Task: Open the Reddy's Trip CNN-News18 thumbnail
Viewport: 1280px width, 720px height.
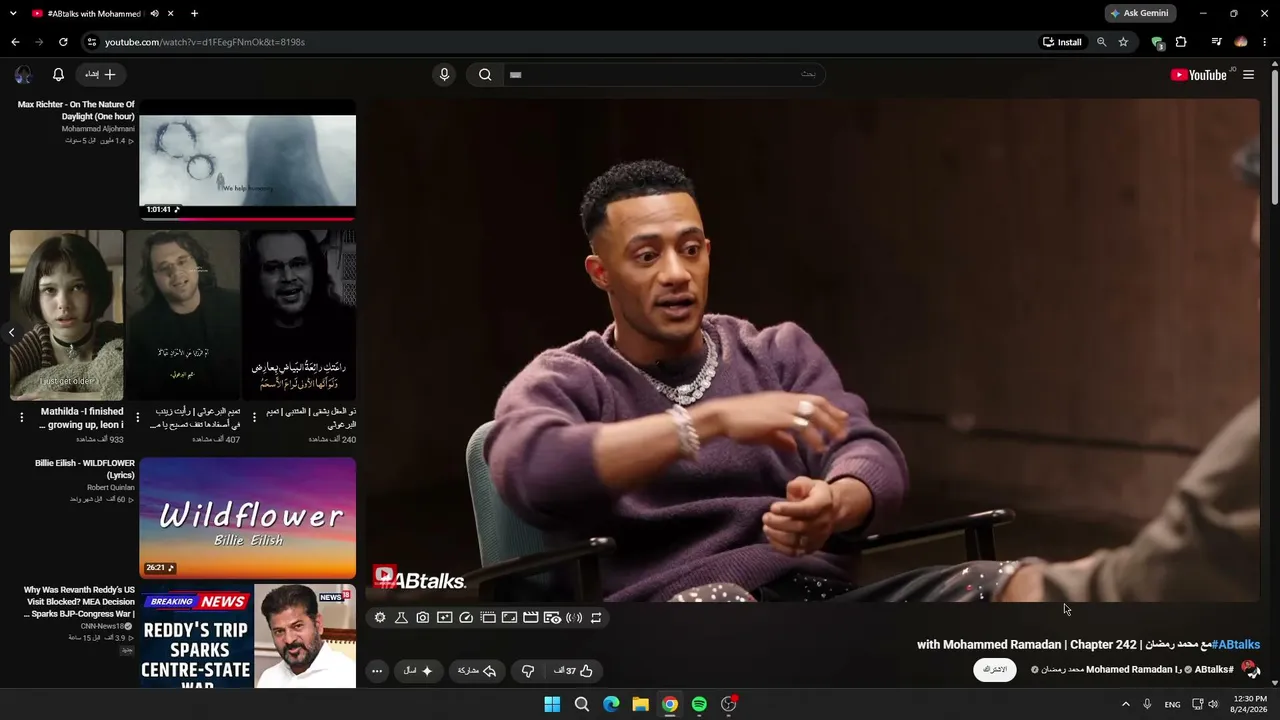Action: coord(247,637)
